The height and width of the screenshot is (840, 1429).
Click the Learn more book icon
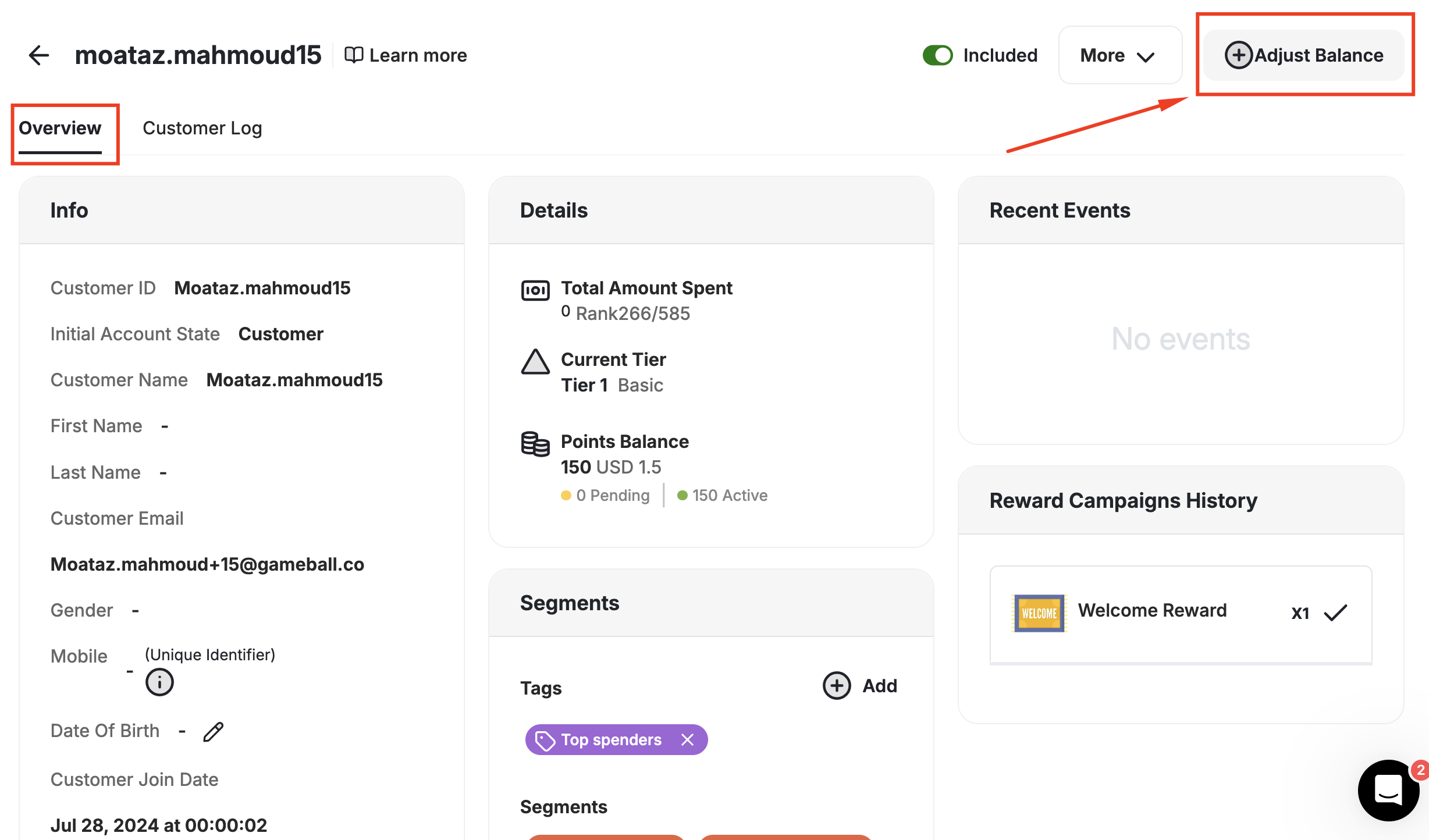coord(354,55)
